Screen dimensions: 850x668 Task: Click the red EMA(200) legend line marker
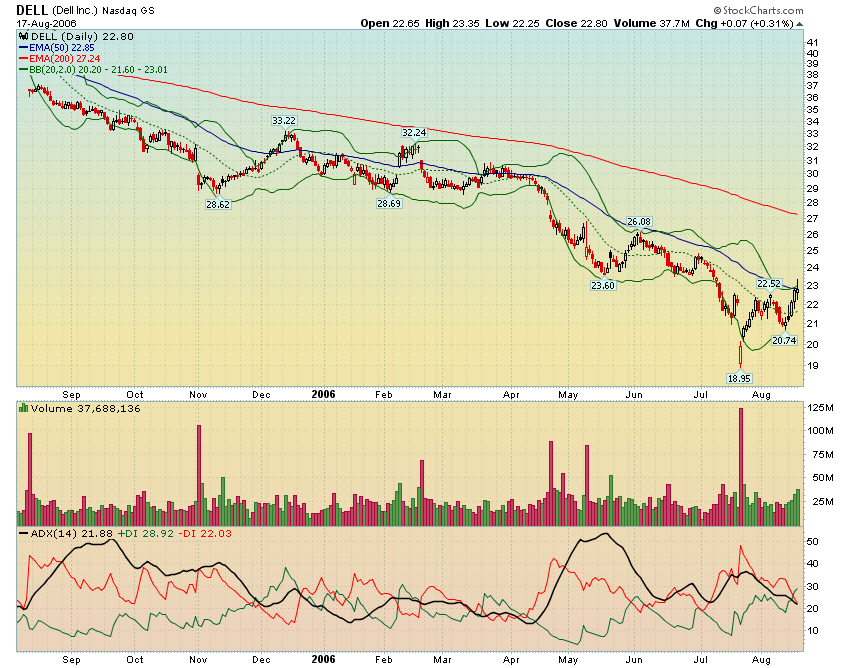[x=23, y=59]
